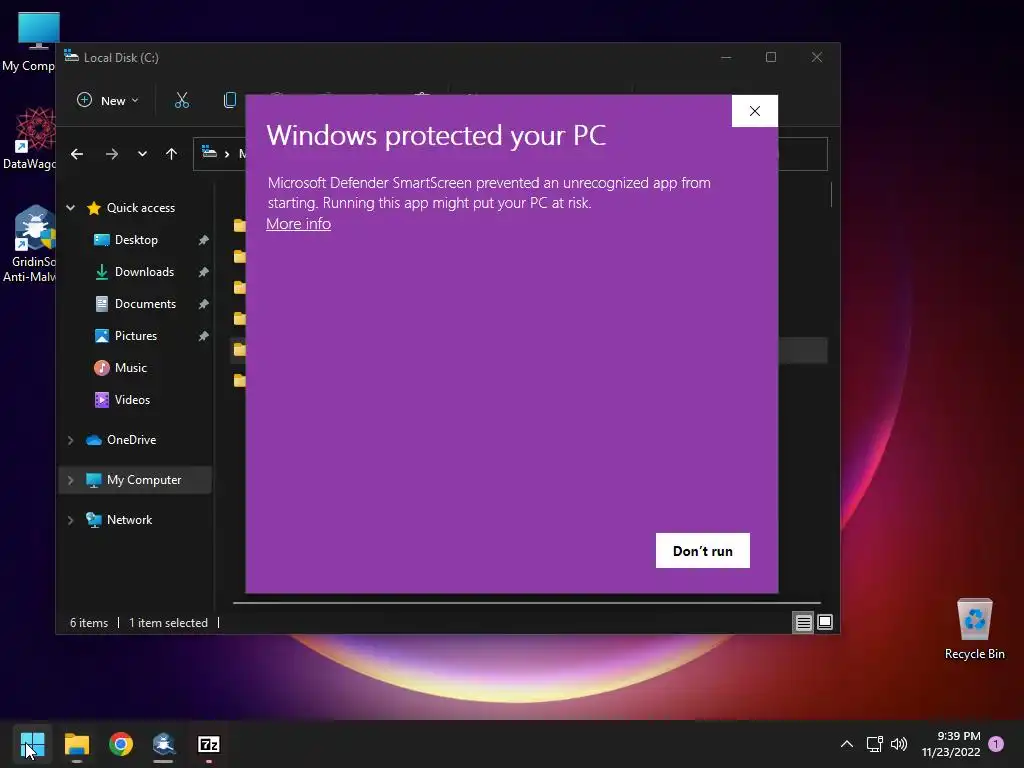Click the Don't run button
The height and width of the screenshot is (768, 1024).
[703, 551]
